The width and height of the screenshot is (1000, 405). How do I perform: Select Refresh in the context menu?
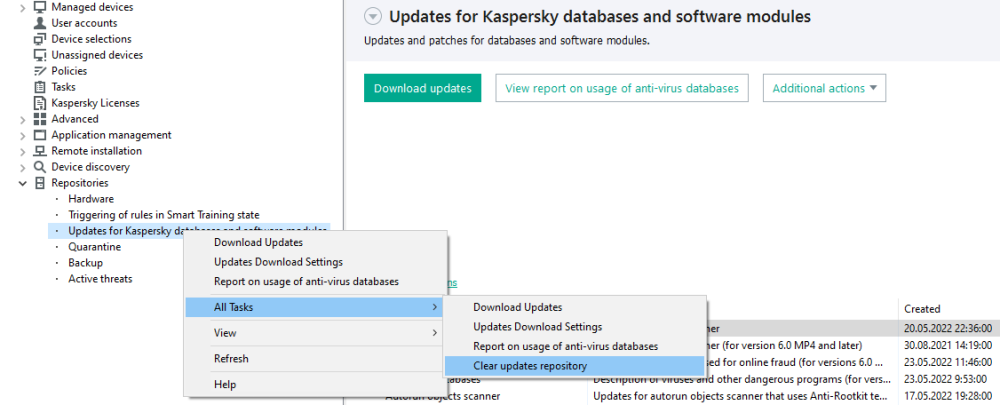(x=231, y=359)
